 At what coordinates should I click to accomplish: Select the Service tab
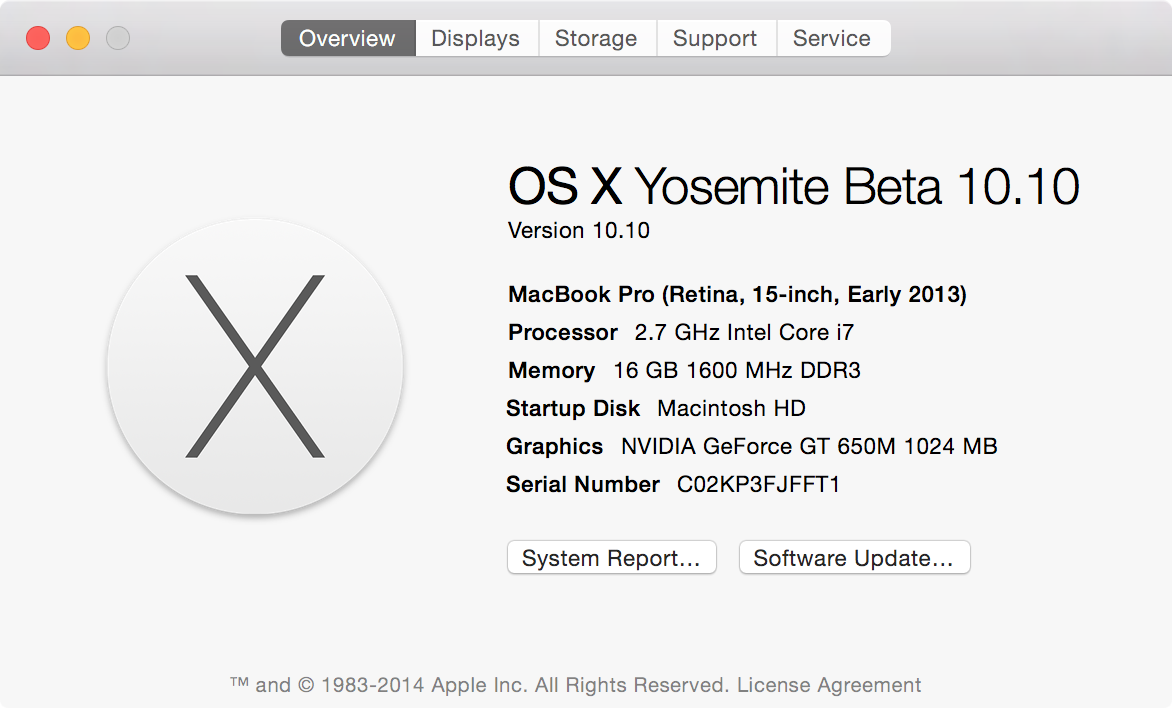click(833, 38)
